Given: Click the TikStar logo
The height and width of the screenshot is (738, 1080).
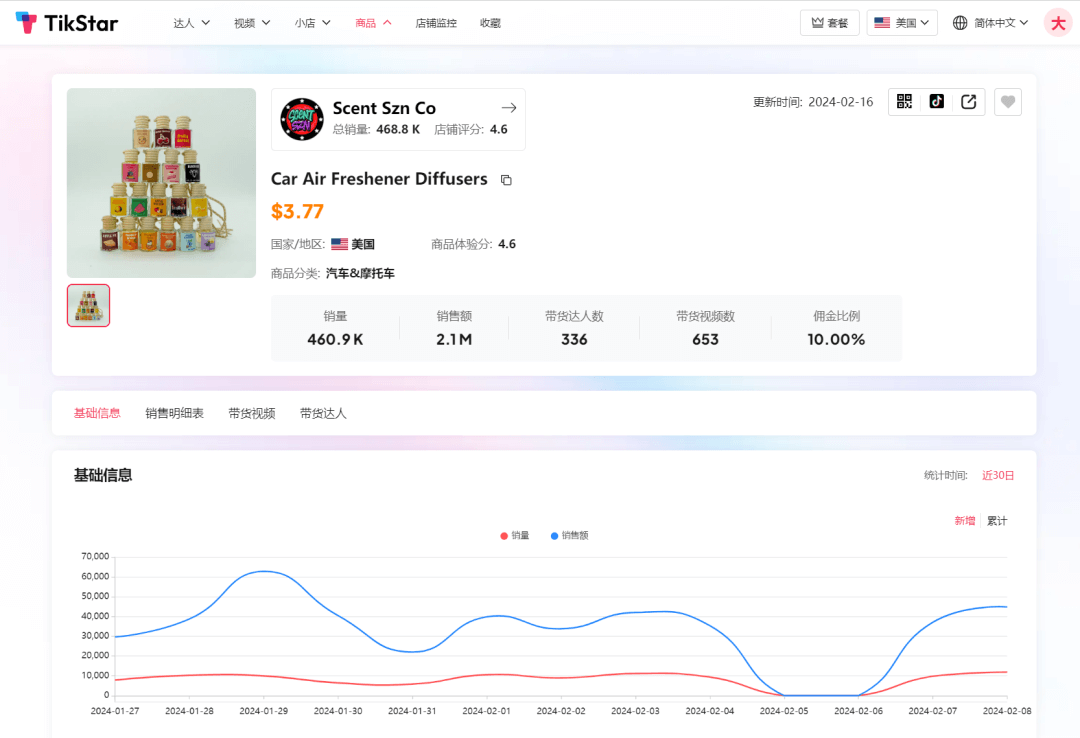Looking at the screenshot, I should [66, 22].
